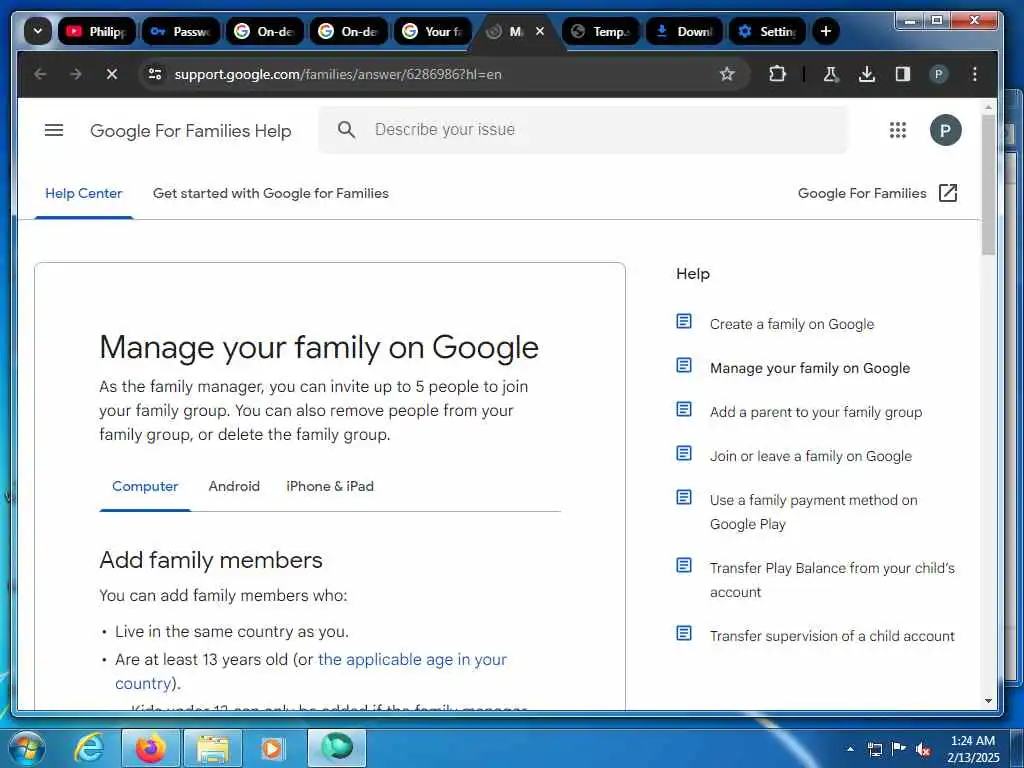Click the scrollbar down arrow

(988, 701)
